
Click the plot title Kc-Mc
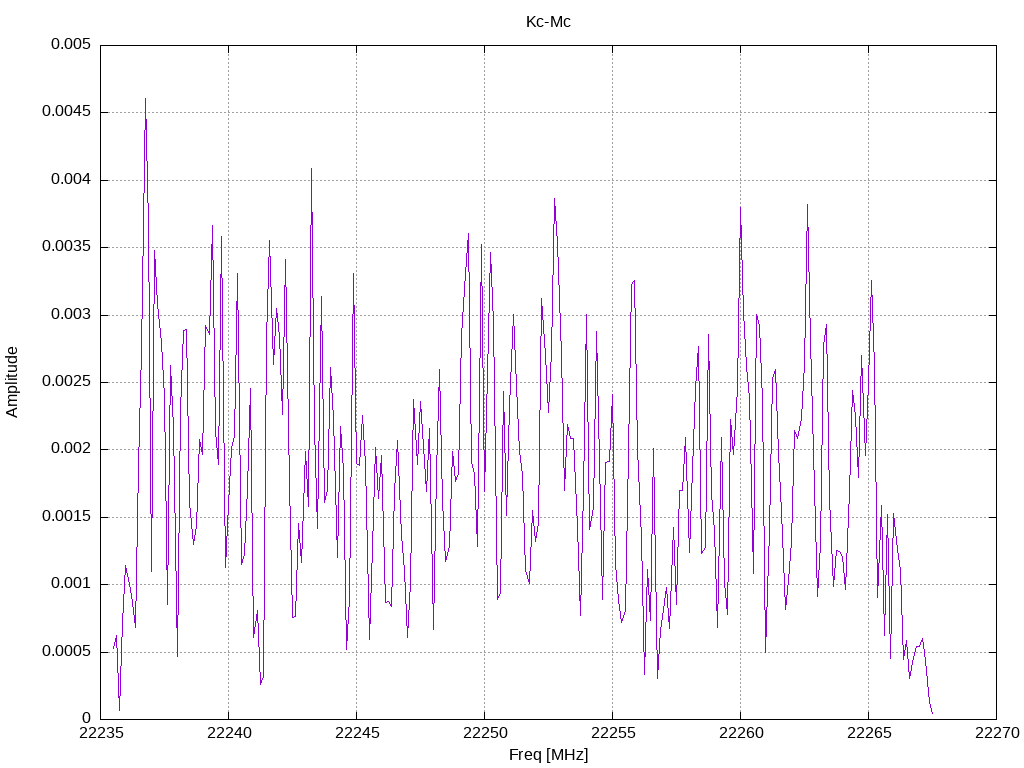548,22
